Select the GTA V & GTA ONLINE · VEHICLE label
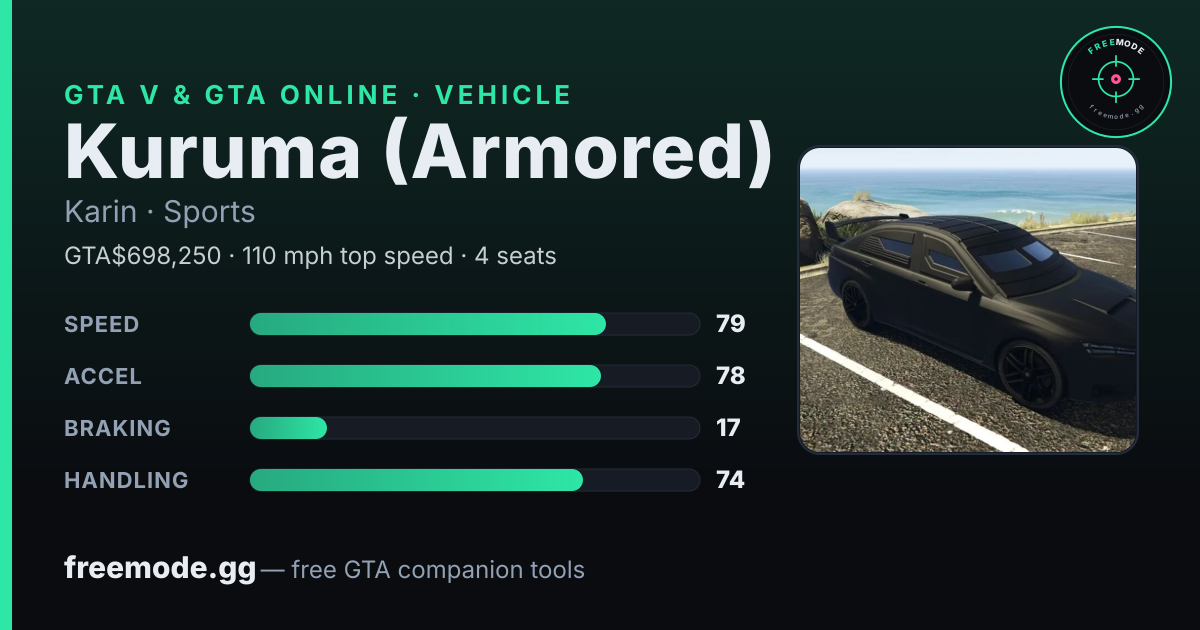The image size is (1200, 630). 318,95
